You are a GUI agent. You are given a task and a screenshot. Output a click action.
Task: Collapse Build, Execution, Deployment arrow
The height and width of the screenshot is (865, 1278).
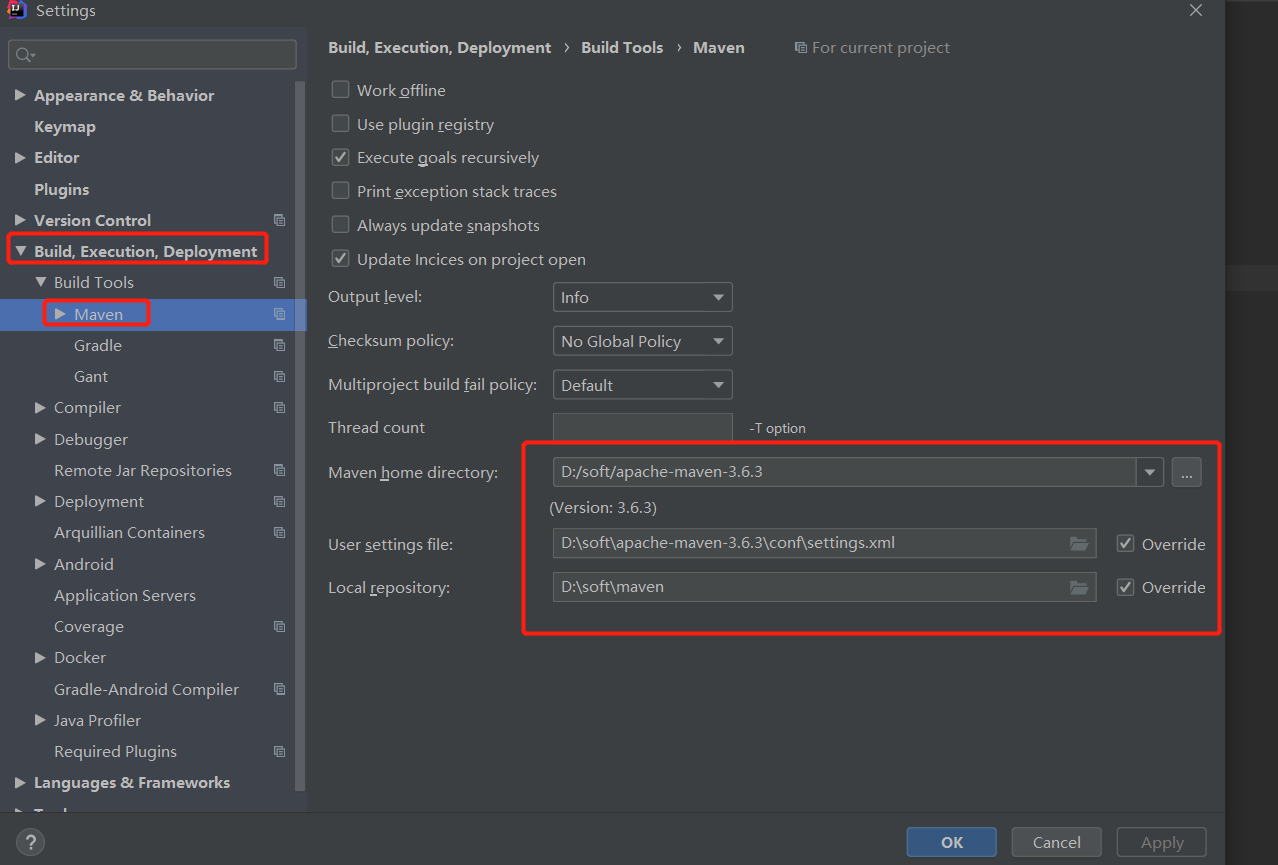(x=20, y=251)
